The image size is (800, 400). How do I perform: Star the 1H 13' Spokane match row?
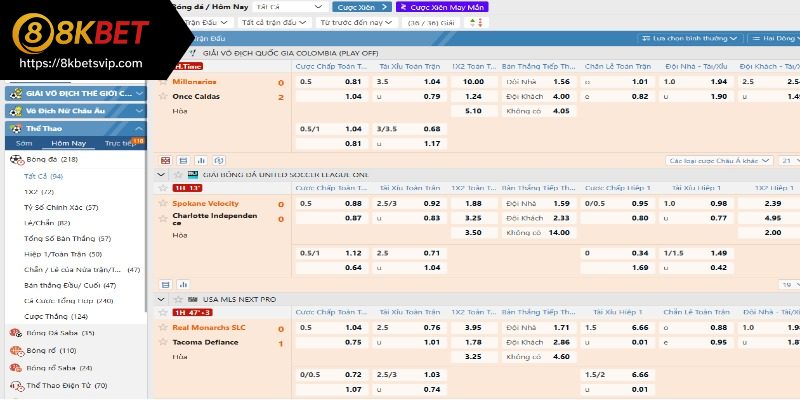point(163,188)
